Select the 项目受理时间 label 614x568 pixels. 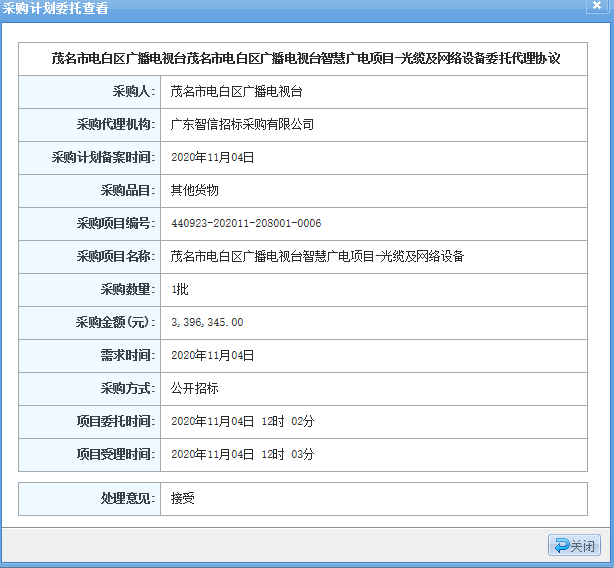(116, 454)
